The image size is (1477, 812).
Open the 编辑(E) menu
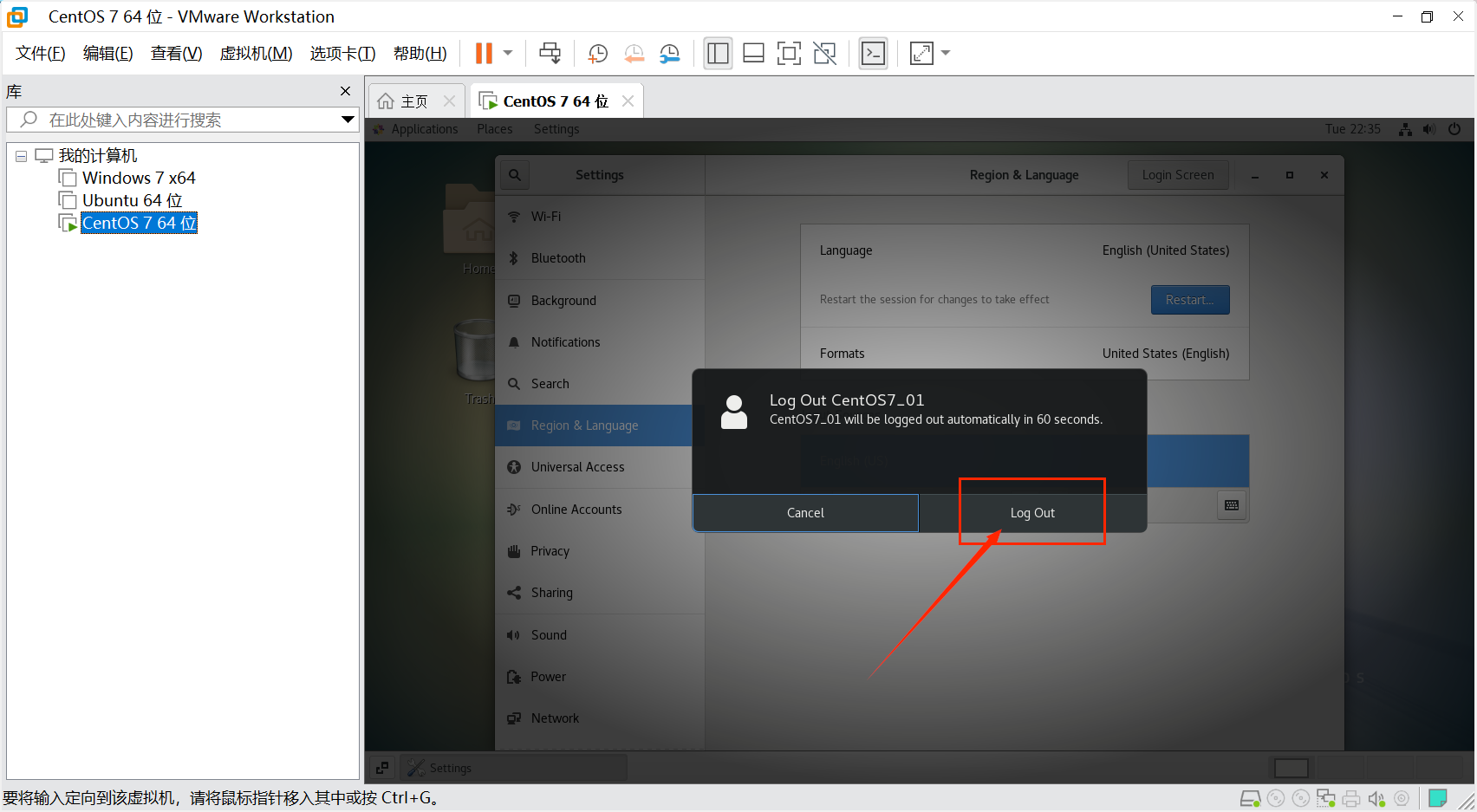point(108,54)
